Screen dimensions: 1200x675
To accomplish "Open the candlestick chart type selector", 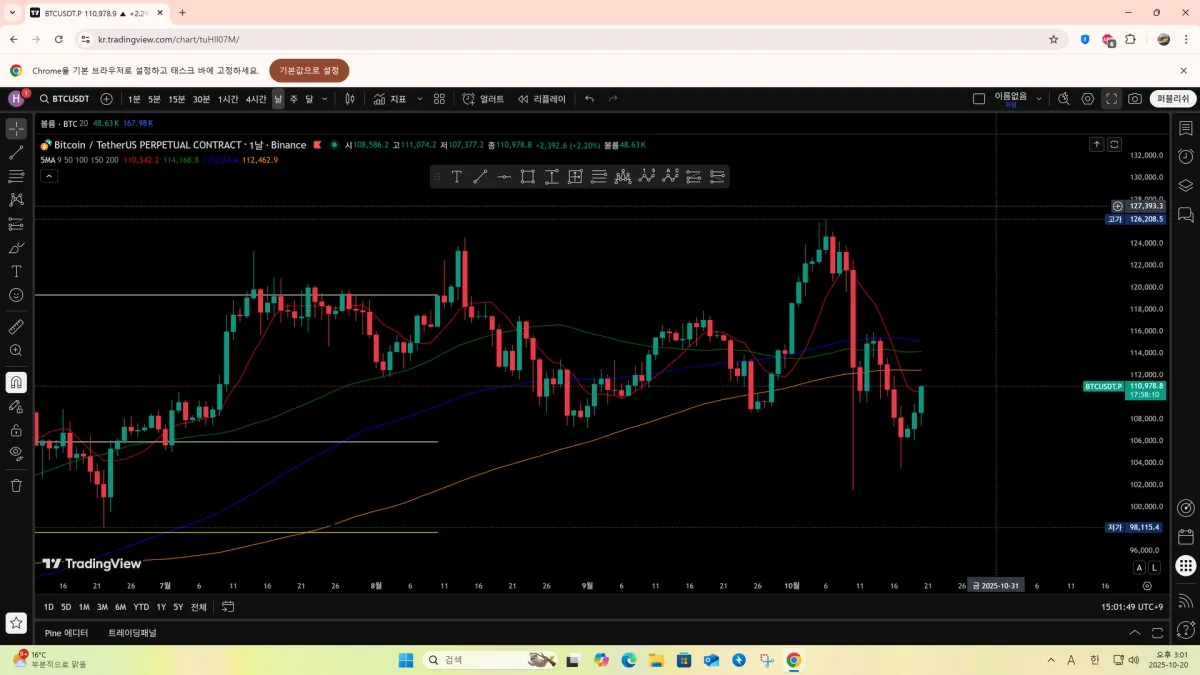I will (x=350, y=99).
